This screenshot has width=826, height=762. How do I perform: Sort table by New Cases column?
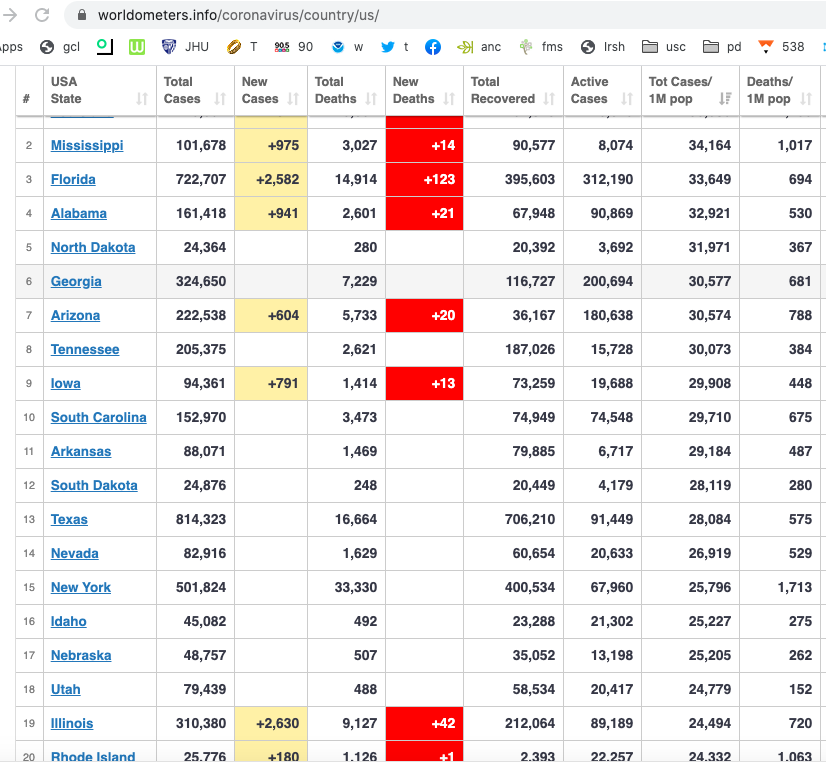point(293,98)
